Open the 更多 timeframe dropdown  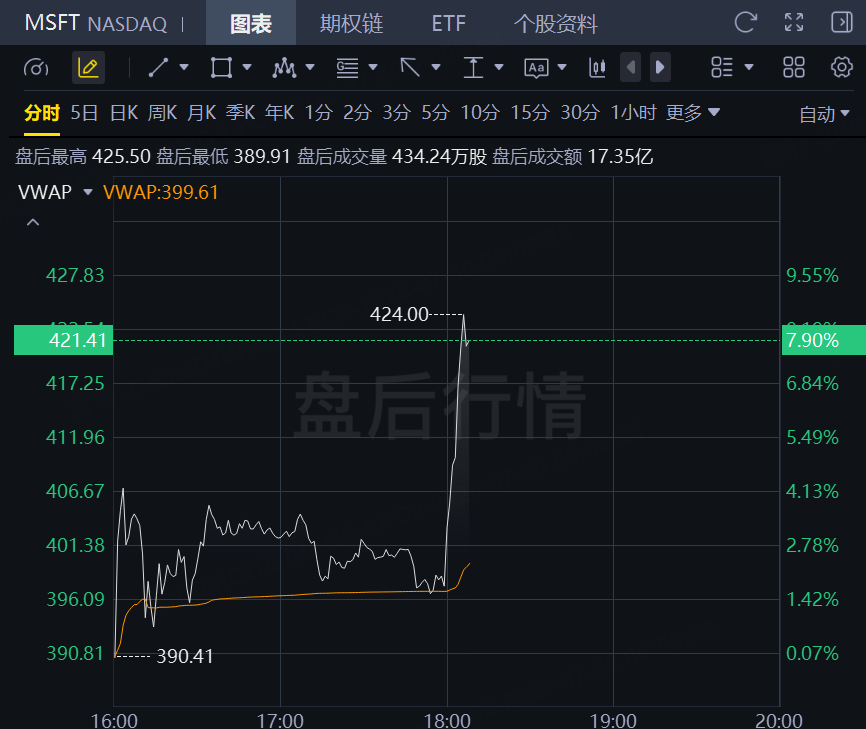pos(693,113)
